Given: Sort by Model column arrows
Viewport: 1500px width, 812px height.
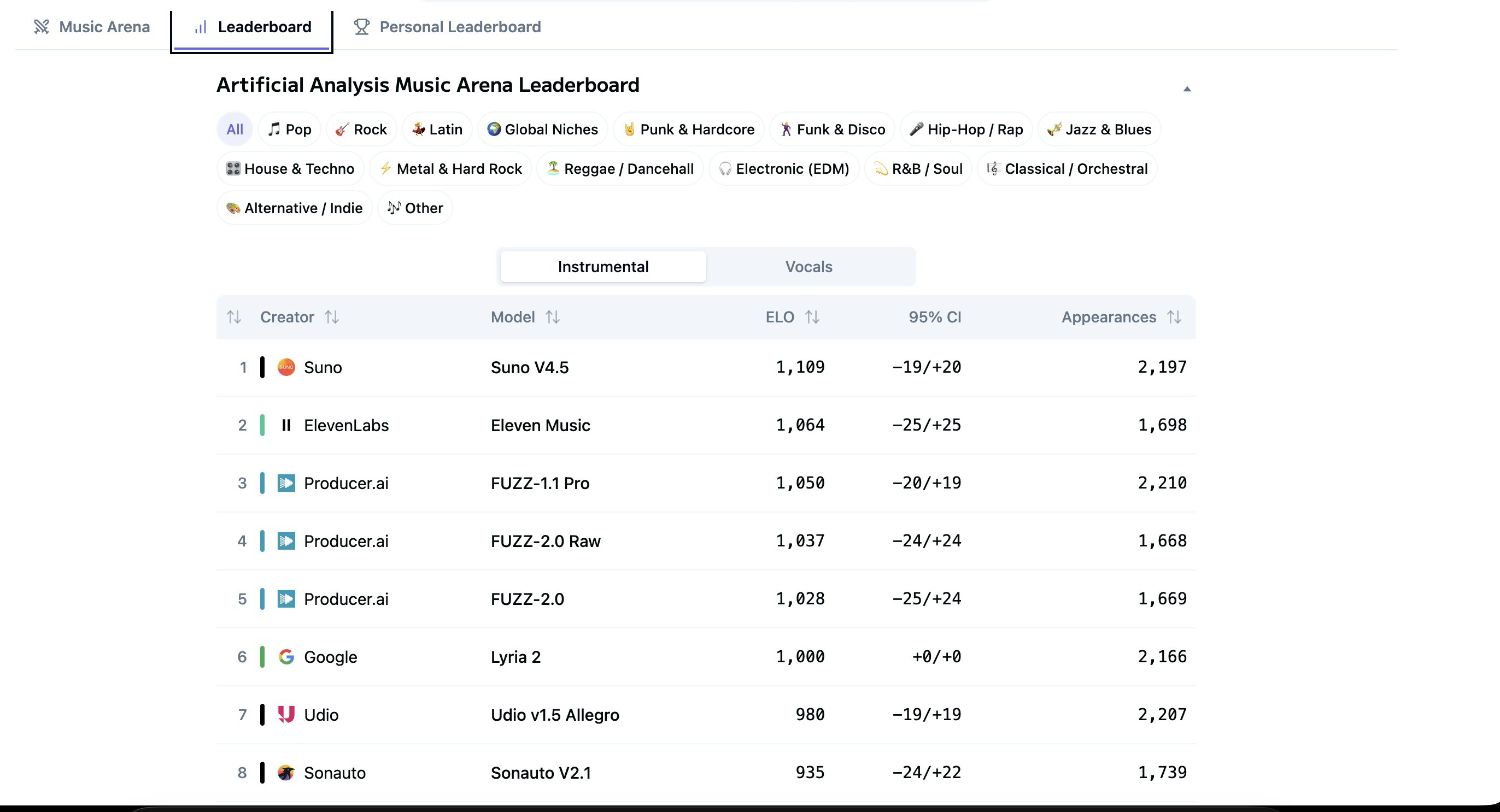Looking at the screenshot, I should tap(553, 317).
